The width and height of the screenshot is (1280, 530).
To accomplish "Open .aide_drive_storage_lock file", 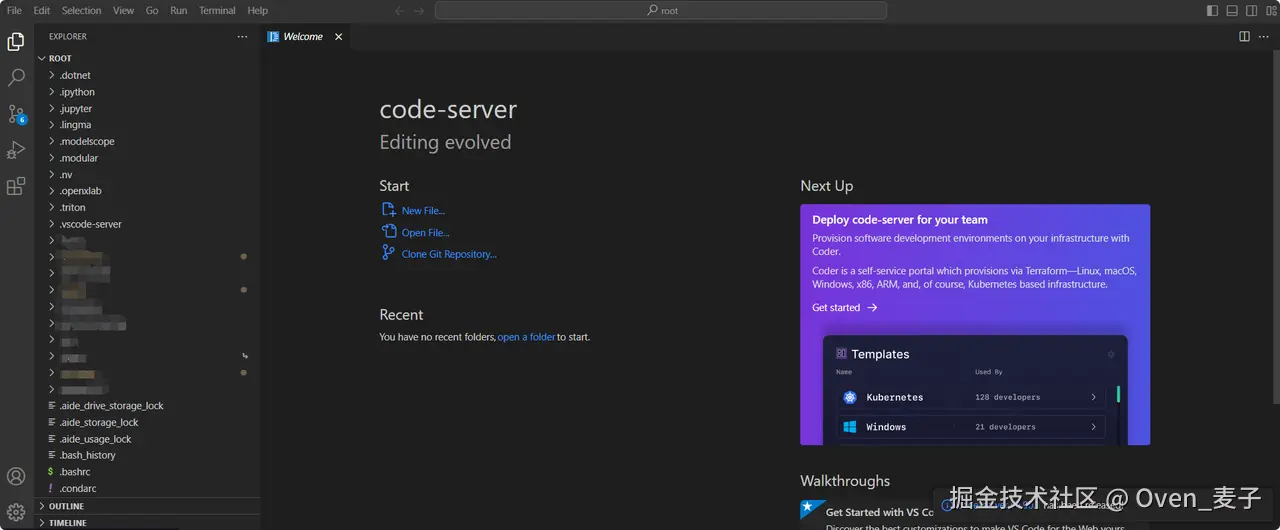I will tap(147, 406).
